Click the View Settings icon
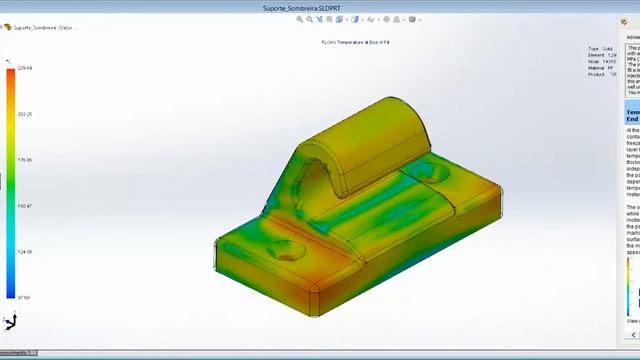The image size is (640, 360). pos(412,19)
